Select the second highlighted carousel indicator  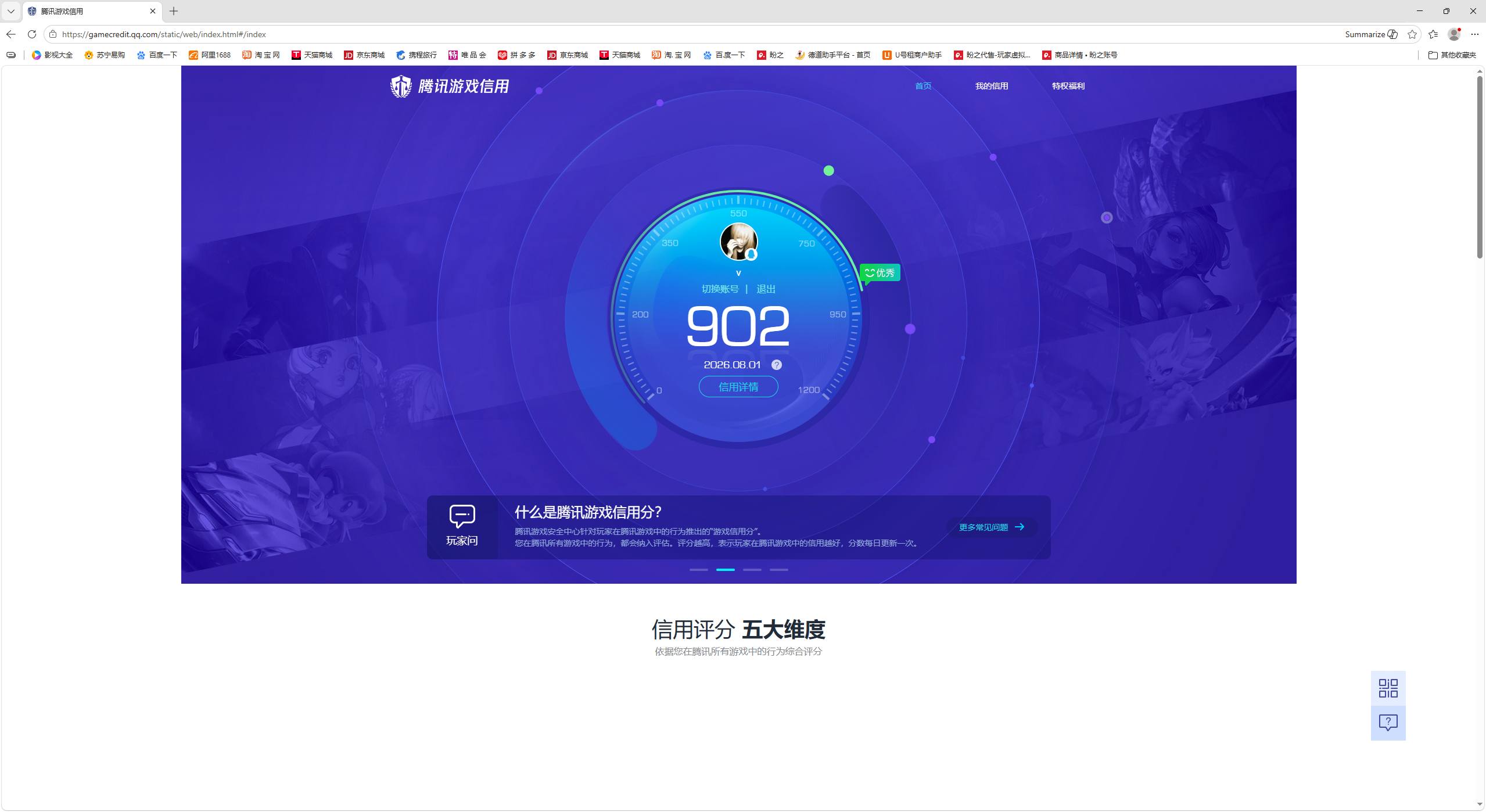coord(725,570)
